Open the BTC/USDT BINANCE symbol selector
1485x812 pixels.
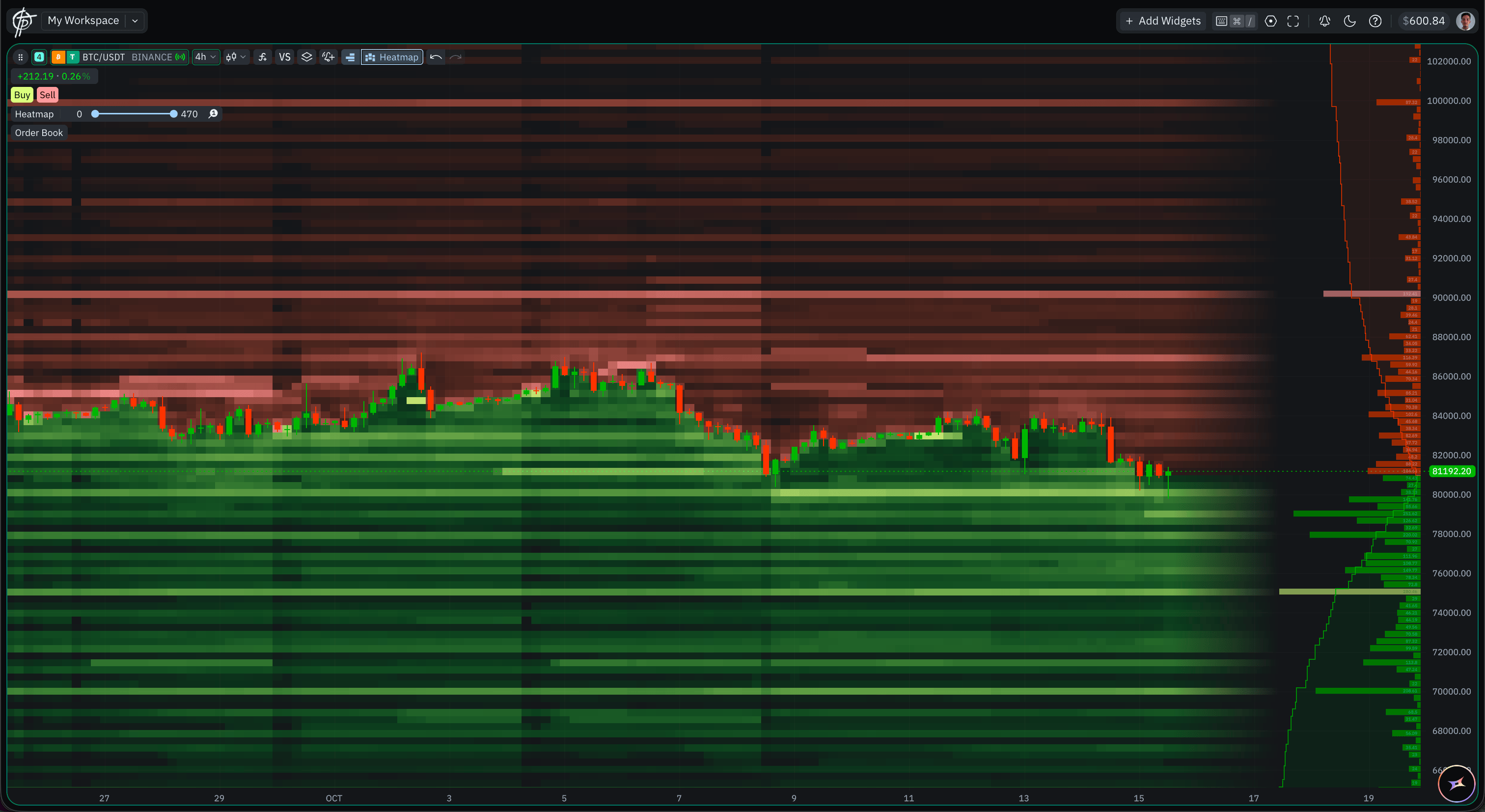(x=119, y=57)
